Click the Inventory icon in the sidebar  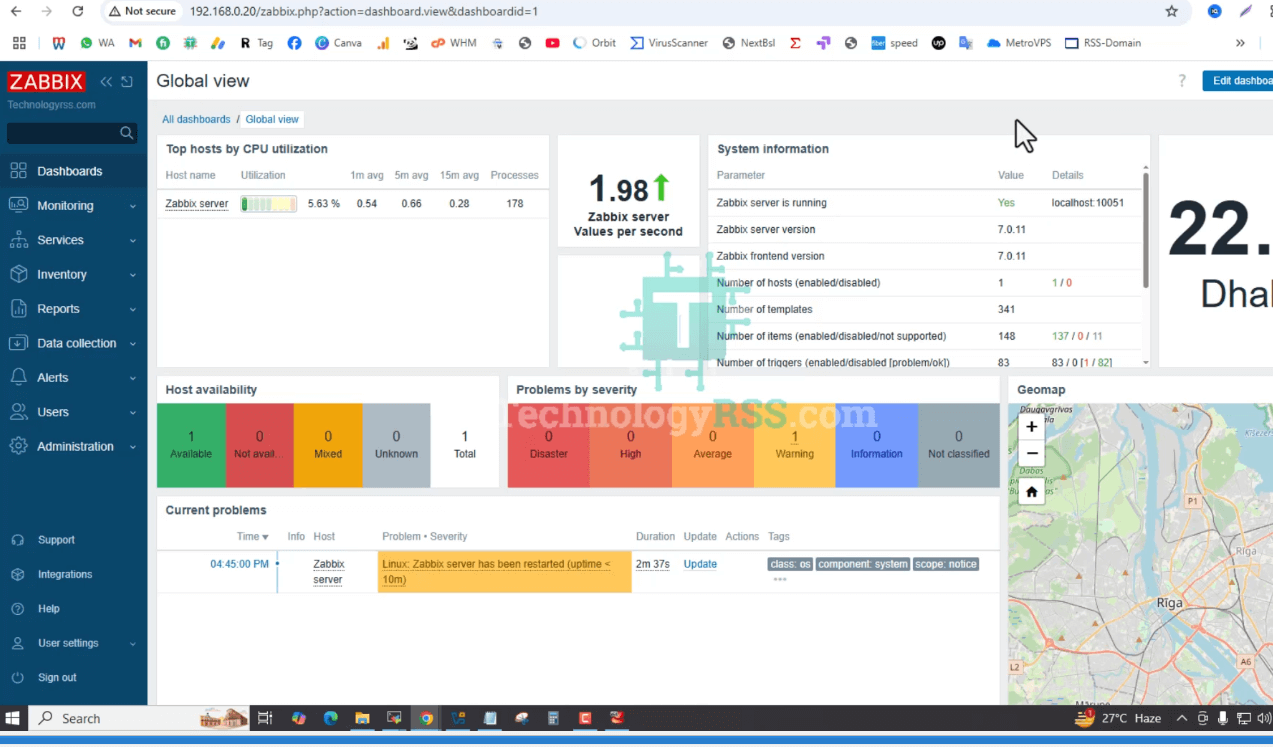coord(19,274)
